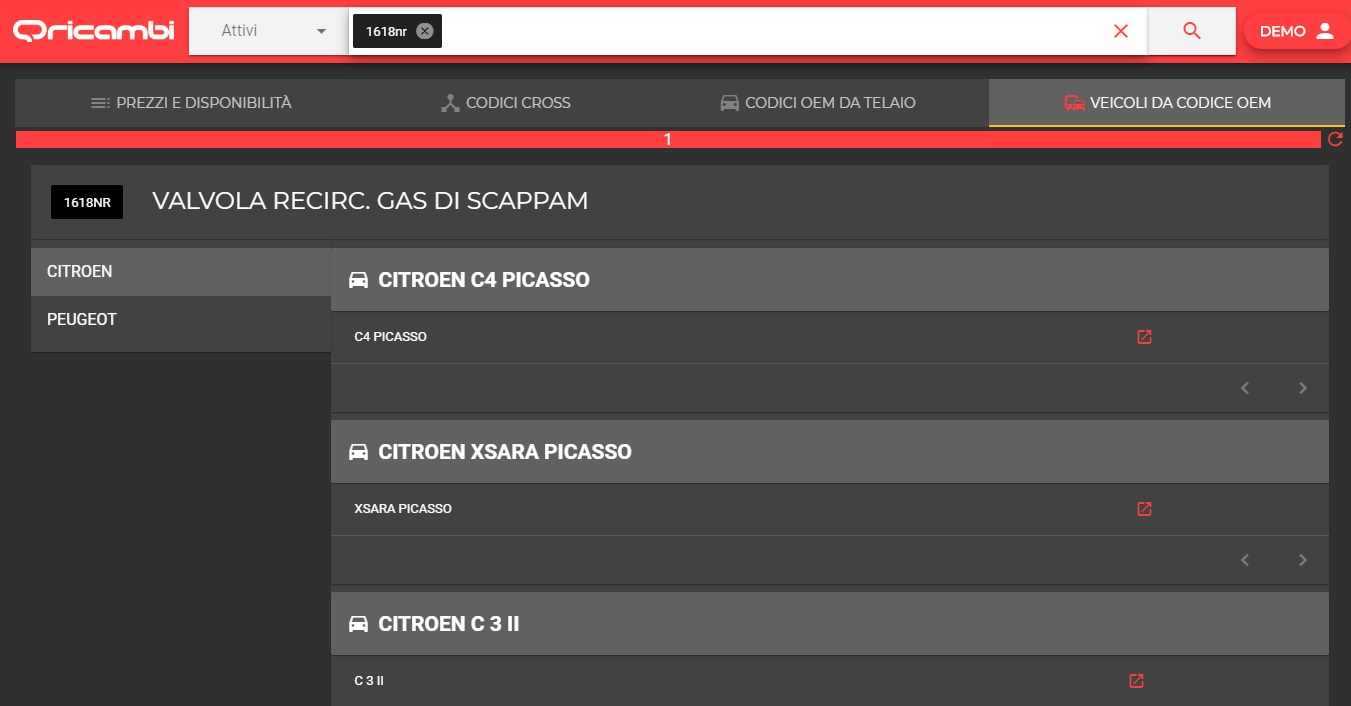This screenshot has height=706, width=1351.
Task: Clear the search field with red X
Action: pos(1121,31)
